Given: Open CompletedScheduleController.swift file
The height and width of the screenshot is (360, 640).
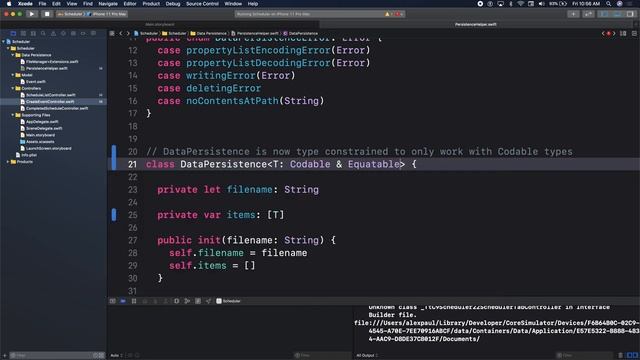Looking at the screenshot, I should click(x=54, y=108).
